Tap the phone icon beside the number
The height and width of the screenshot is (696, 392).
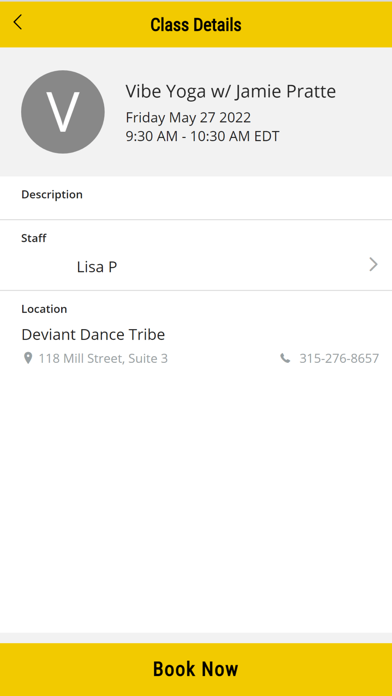point(285,358)
